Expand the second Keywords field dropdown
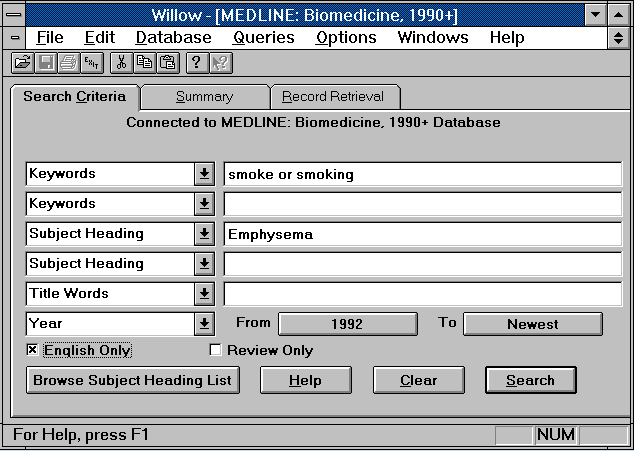The width and height of the screenshot is (634, 451). [x=204, y=204]
